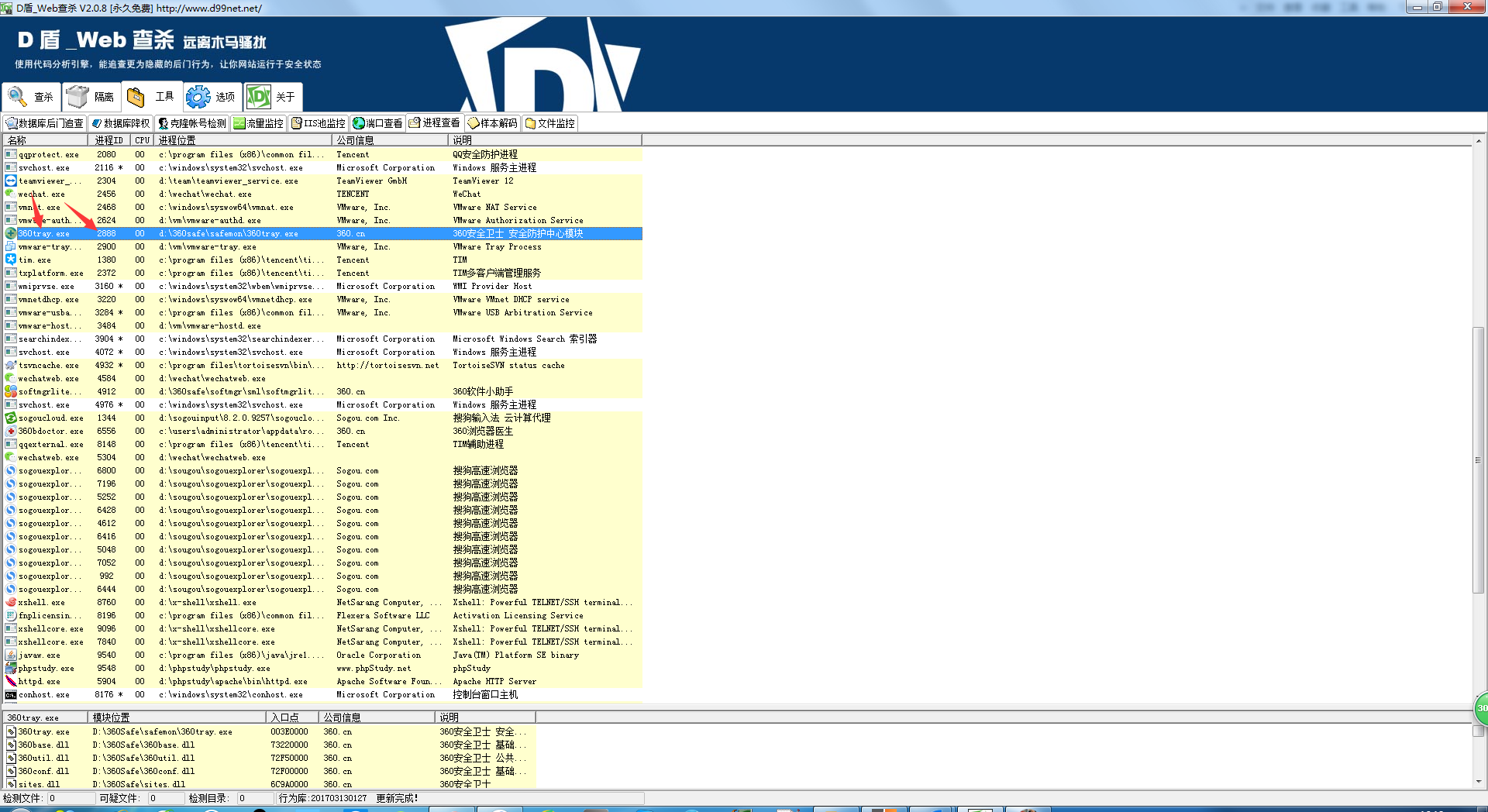Click the 360util.dll module icon

pyautogui.click(x=12, y=758)
